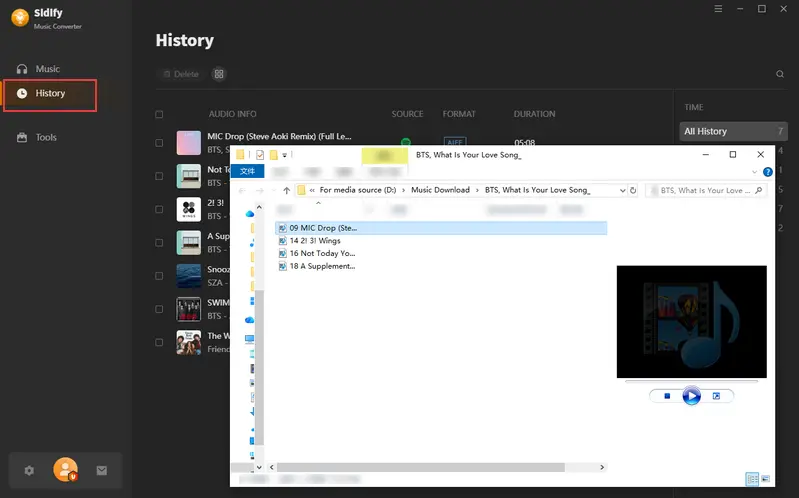Image resolution: width=799 pixels, height=498 pixels.
Task: Check the 2! 3! row checkbox
Action: pyautogui.click(x=159, y=209)
